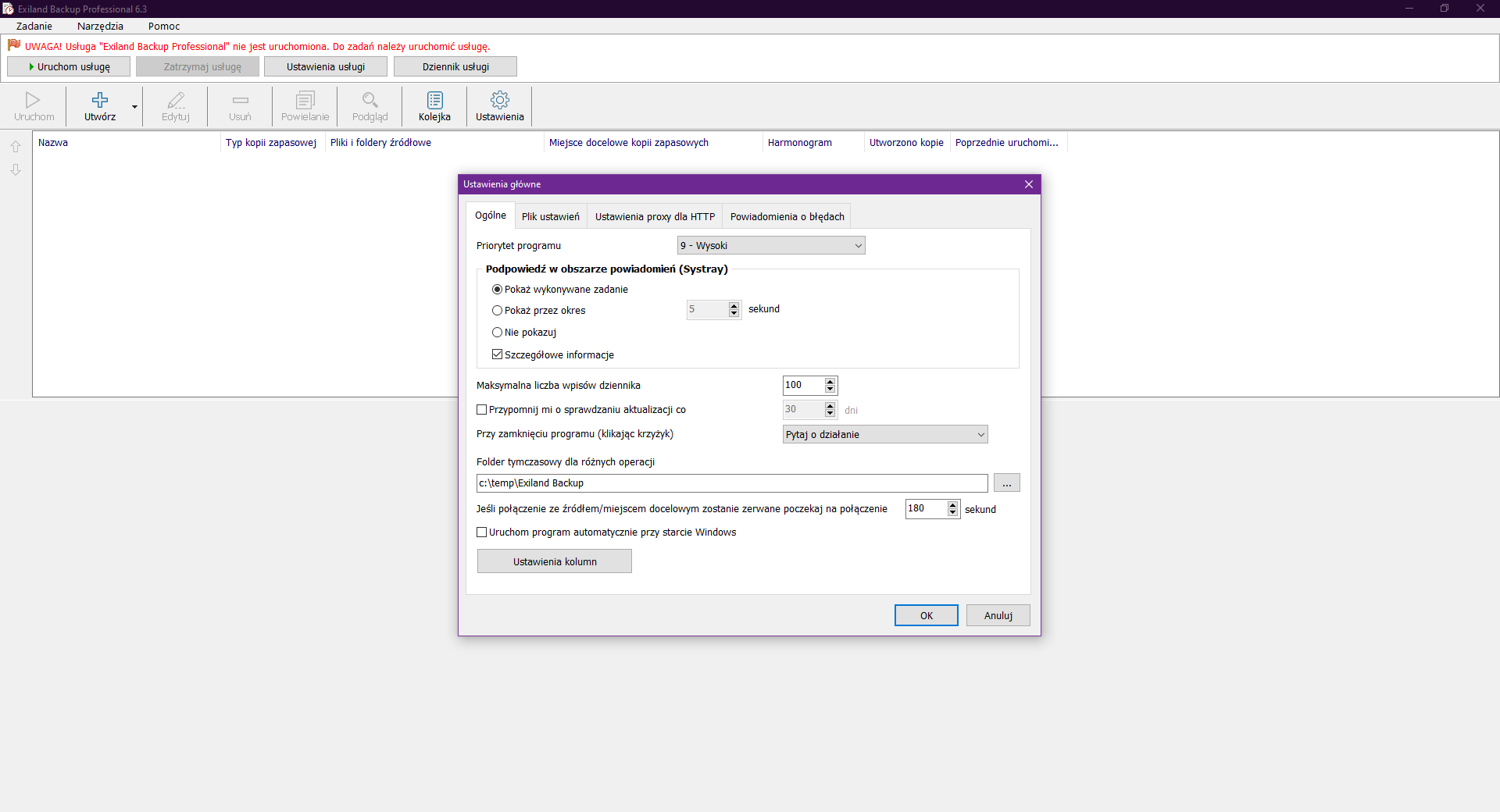
Task: Increase the update reminder days spinner
Action: coord(830,406)
